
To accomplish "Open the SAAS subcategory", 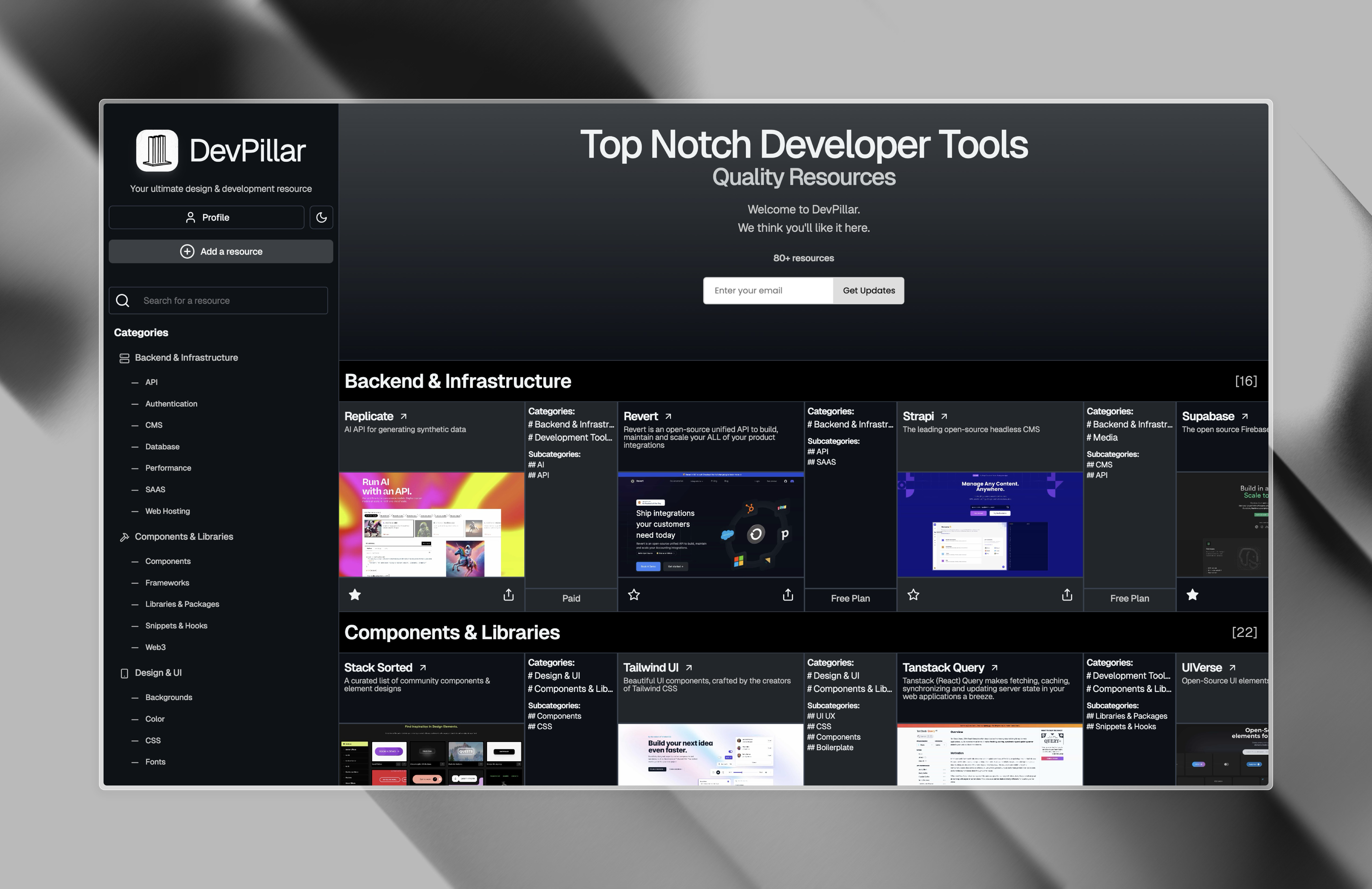I will (155, 489).
